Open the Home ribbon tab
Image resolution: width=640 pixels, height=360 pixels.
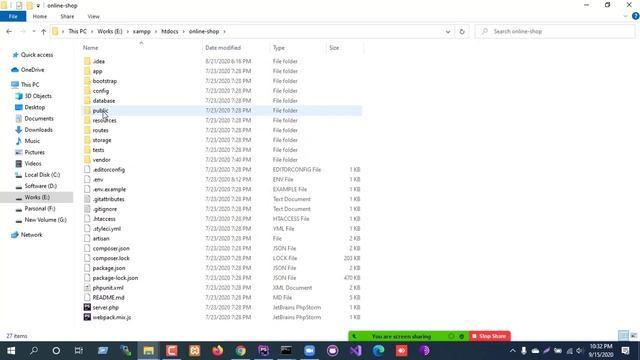[x=40, y=16]
